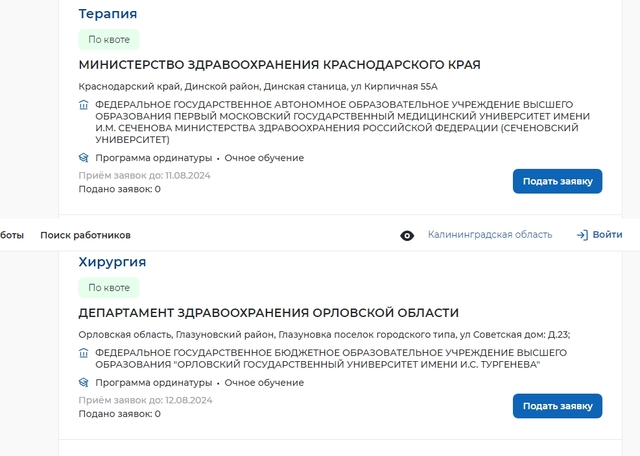Click the Министерство здравоохранения Краснодарского края heading

click(279, 65)
